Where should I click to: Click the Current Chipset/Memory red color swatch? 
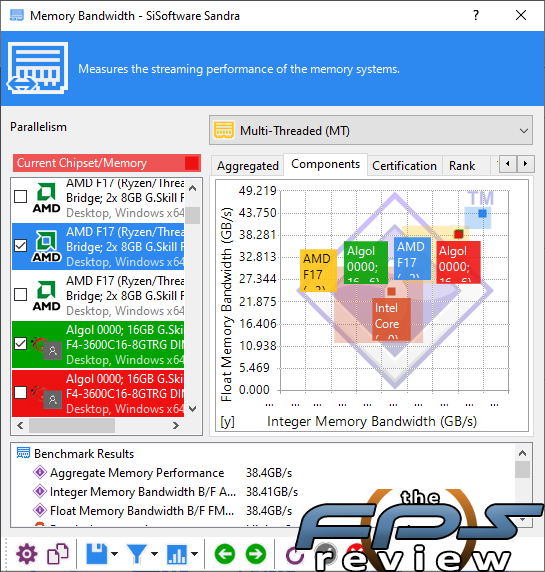[x=192, y=163]
